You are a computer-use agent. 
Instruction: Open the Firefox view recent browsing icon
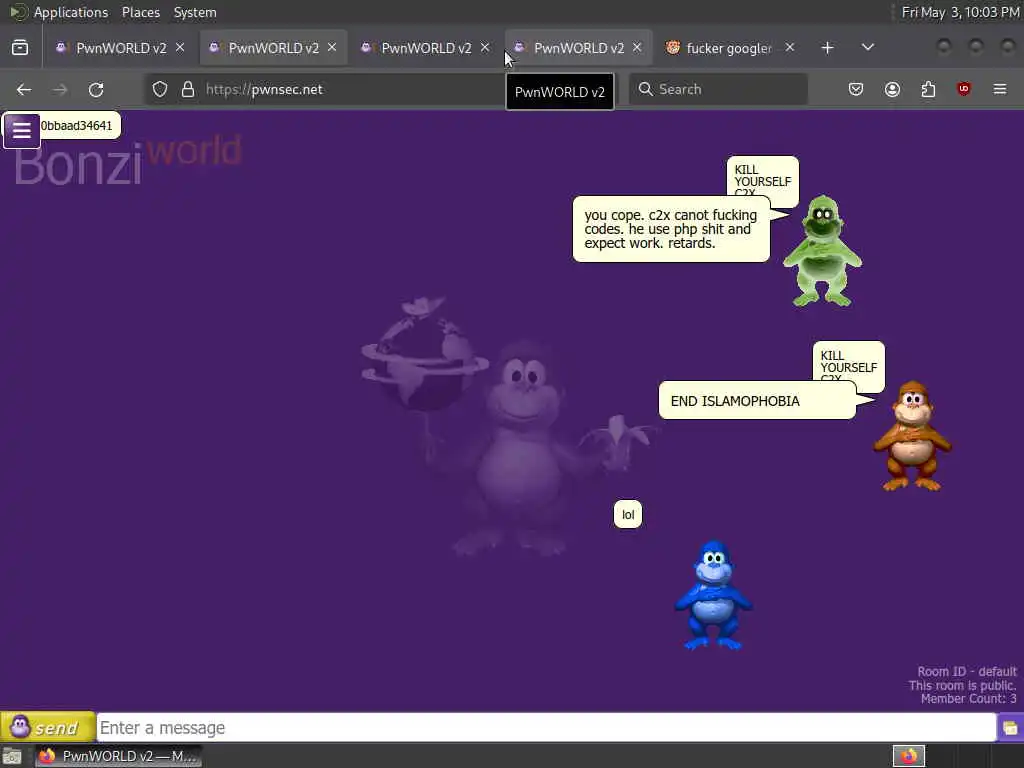coord(20,48)
